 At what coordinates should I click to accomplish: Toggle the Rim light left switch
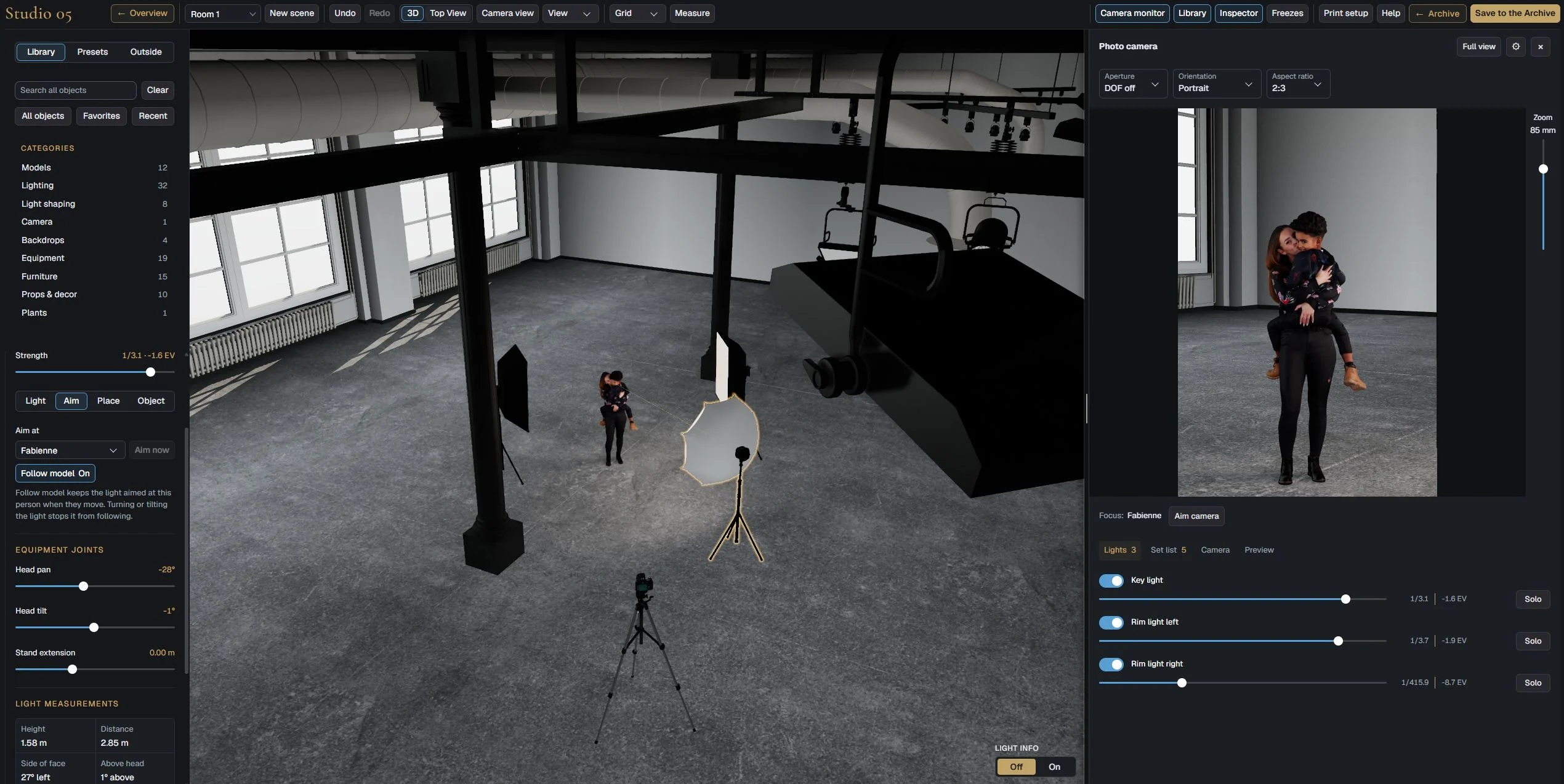click(x=1111, y=622)
